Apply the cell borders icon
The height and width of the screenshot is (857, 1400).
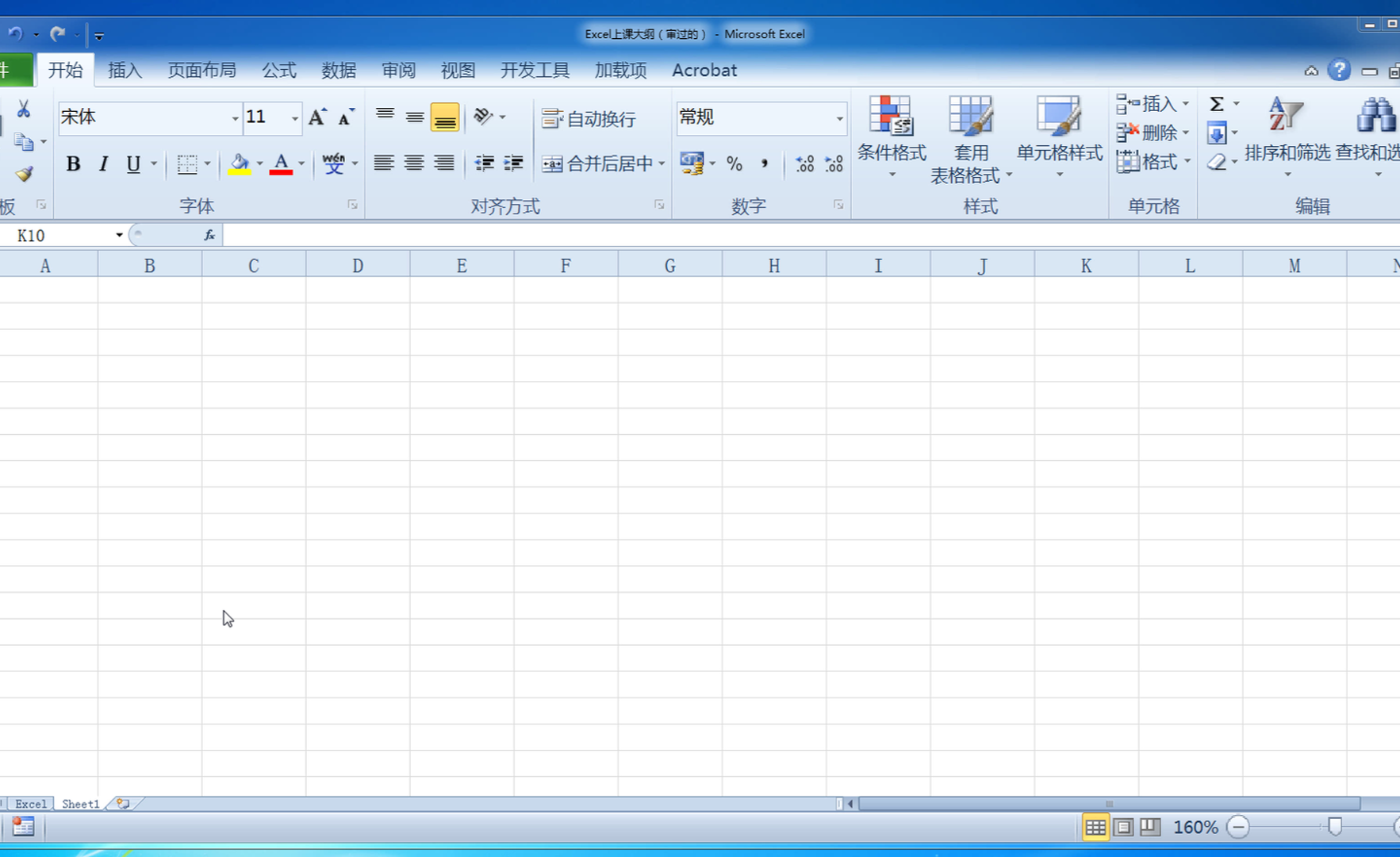(x=187, y=164)
